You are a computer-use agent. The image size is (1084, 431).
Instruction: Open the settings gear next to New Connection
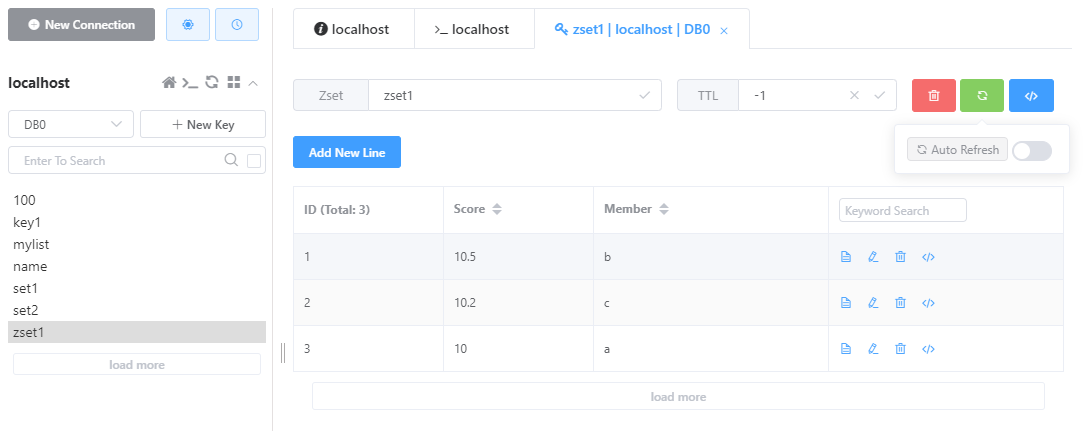click(x=187, y=24)
